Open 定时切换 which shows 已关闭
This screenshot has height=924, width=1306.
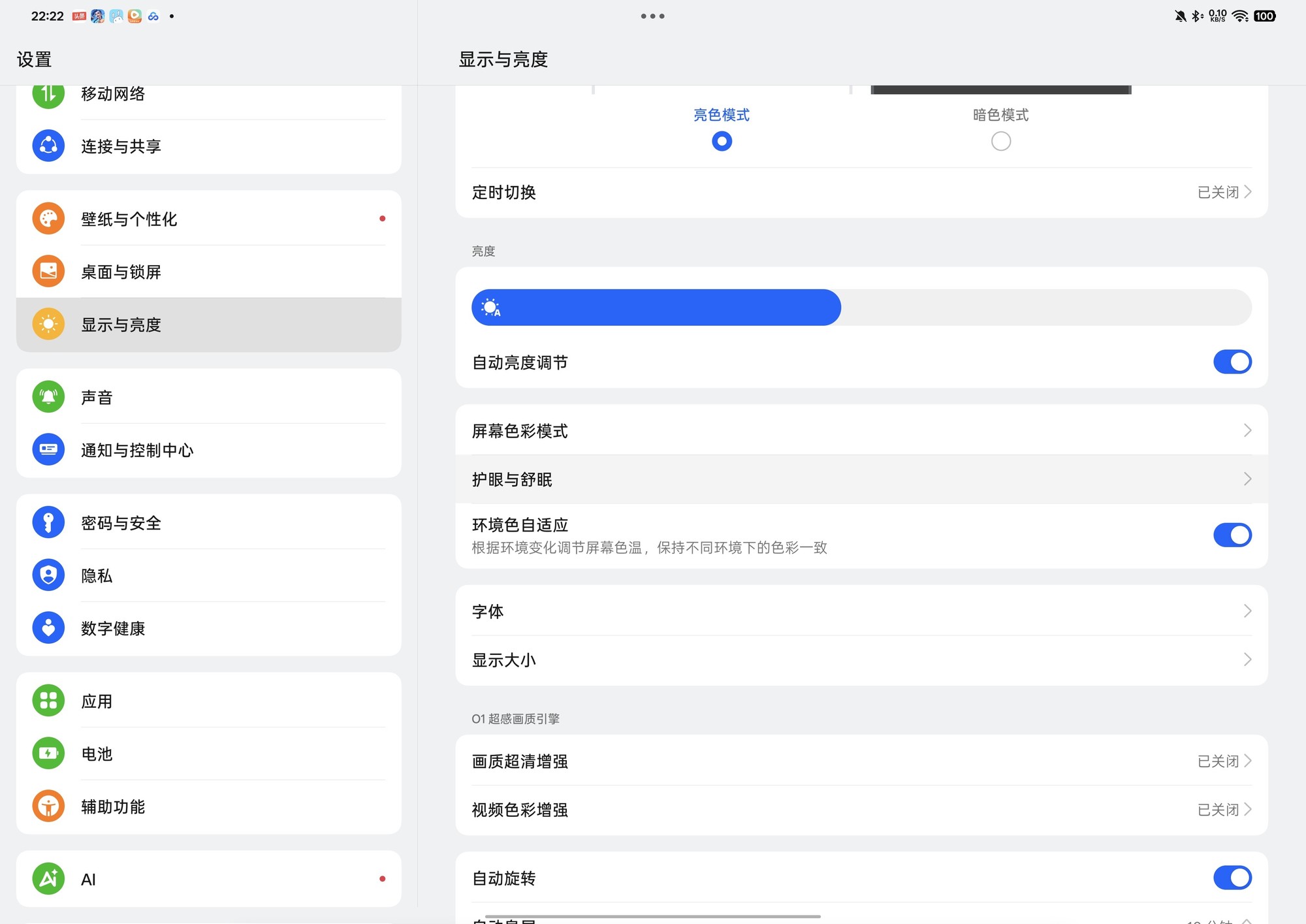coord(861,192)
